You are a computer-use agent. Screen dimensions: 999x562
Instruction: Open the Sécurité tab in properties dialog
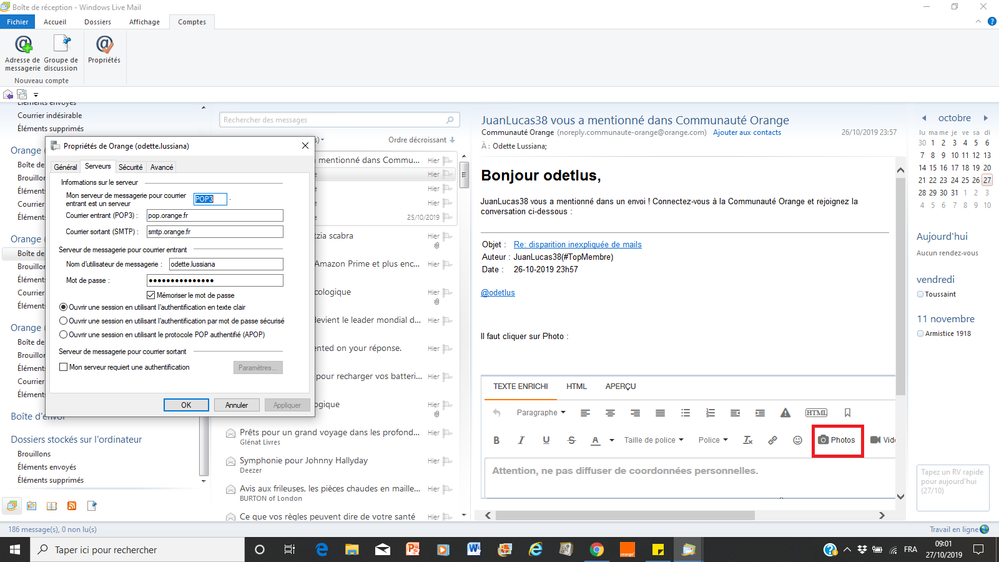click(x=131, y=167)
